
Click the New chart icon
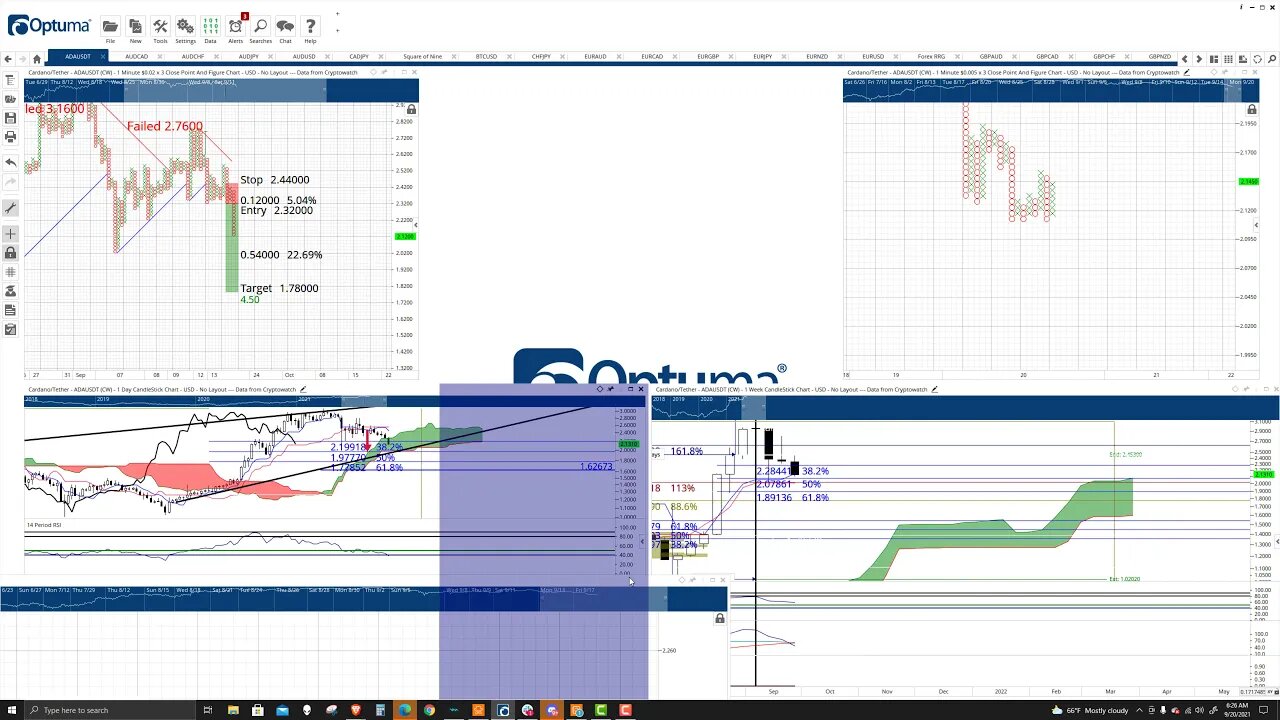coord(135,26)
